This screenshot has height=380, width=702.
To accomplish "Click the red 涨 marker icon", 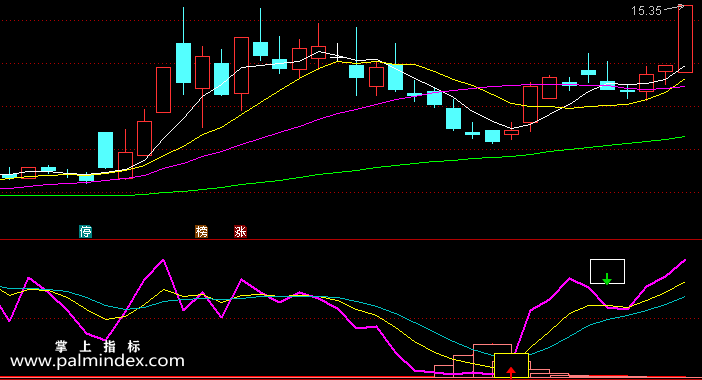I will pos(240,231).
